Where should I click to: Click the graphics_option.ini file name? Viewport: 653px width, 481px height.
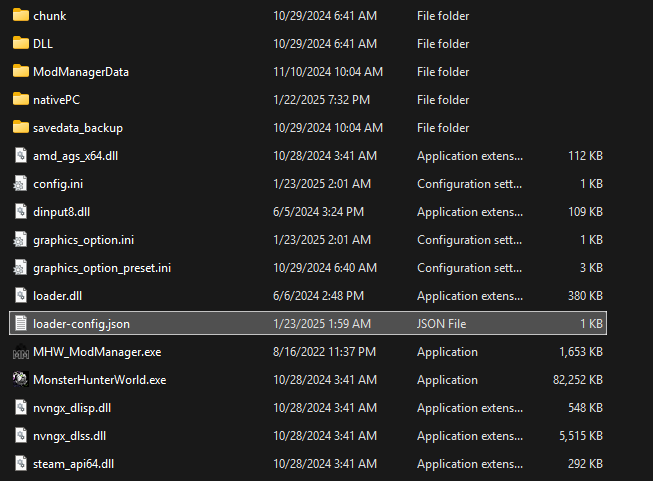click(83, 240)
